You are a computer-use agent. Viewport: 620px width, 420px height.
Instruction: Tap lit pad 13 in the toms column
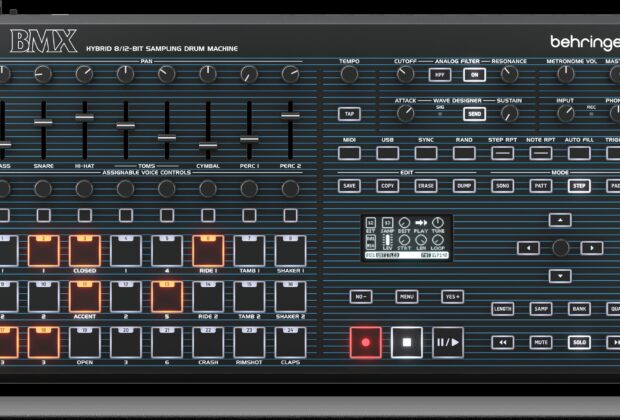(x=167, y=297)
